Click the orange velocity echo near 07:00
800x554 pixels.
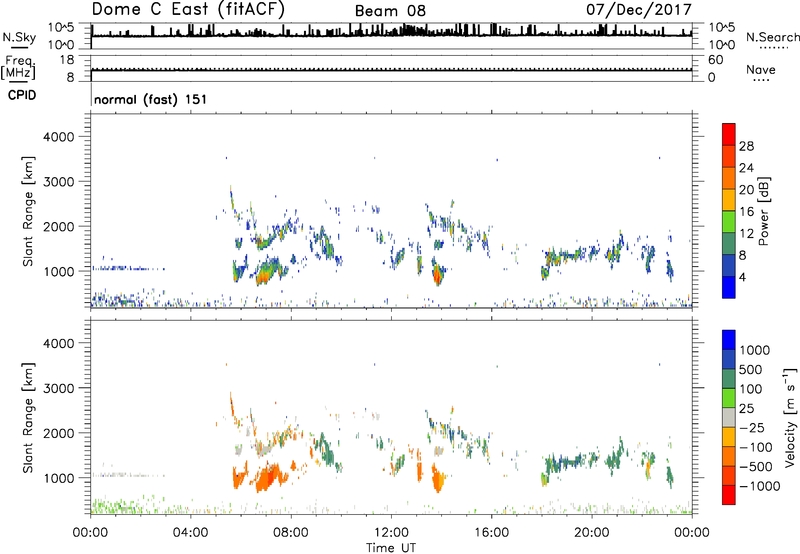coord(267,479)
